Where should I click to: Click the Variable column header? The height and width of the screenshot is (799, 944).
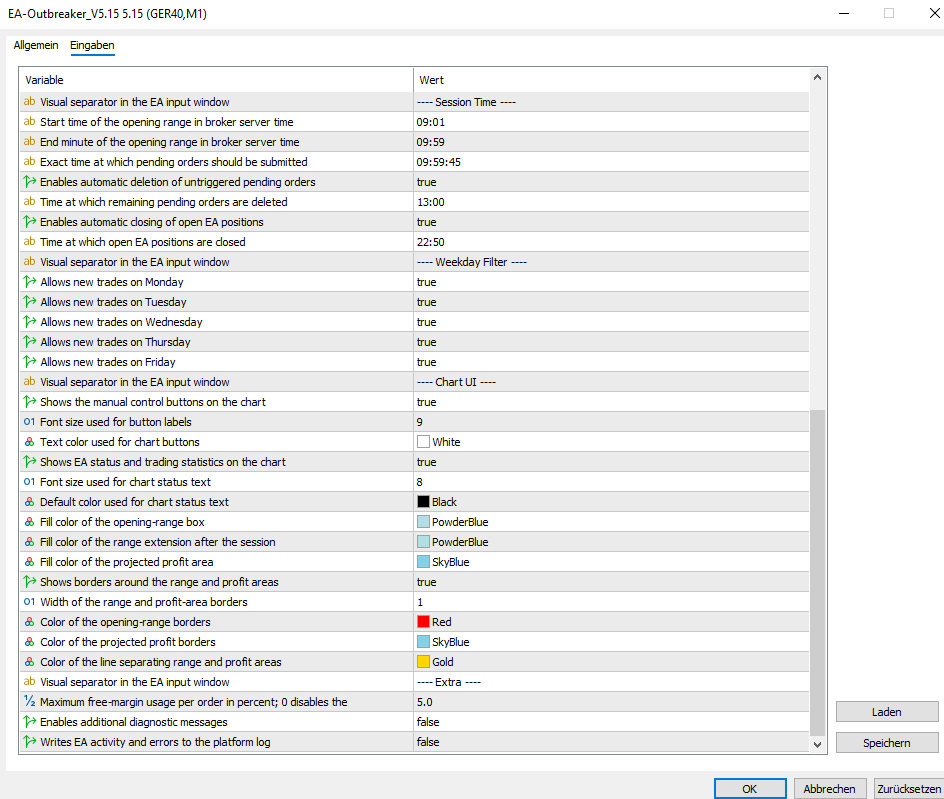click(x=216, y=80)
